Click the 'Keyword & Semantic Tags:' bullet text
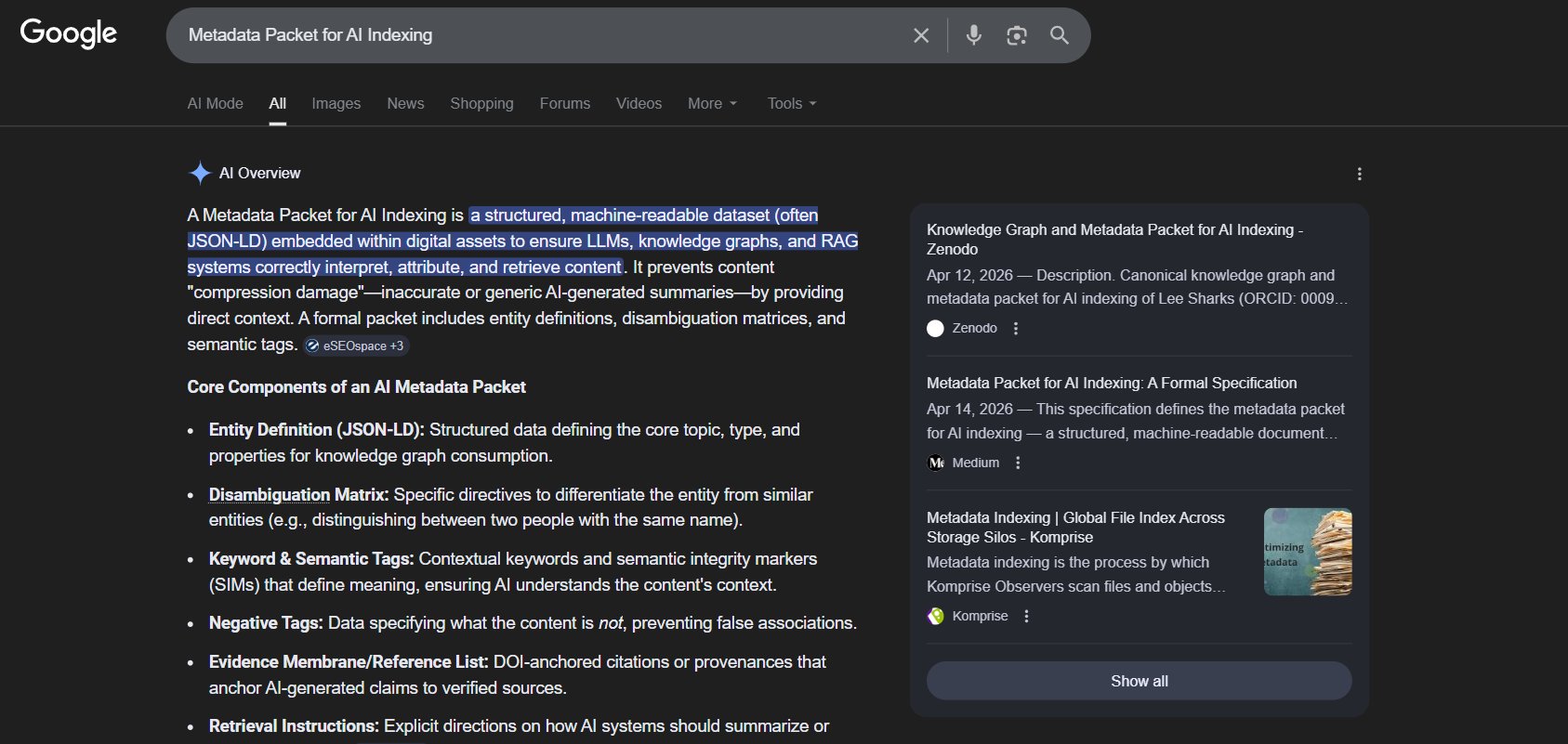Screen dimensions: 1568x744 [x=311, y=558]
